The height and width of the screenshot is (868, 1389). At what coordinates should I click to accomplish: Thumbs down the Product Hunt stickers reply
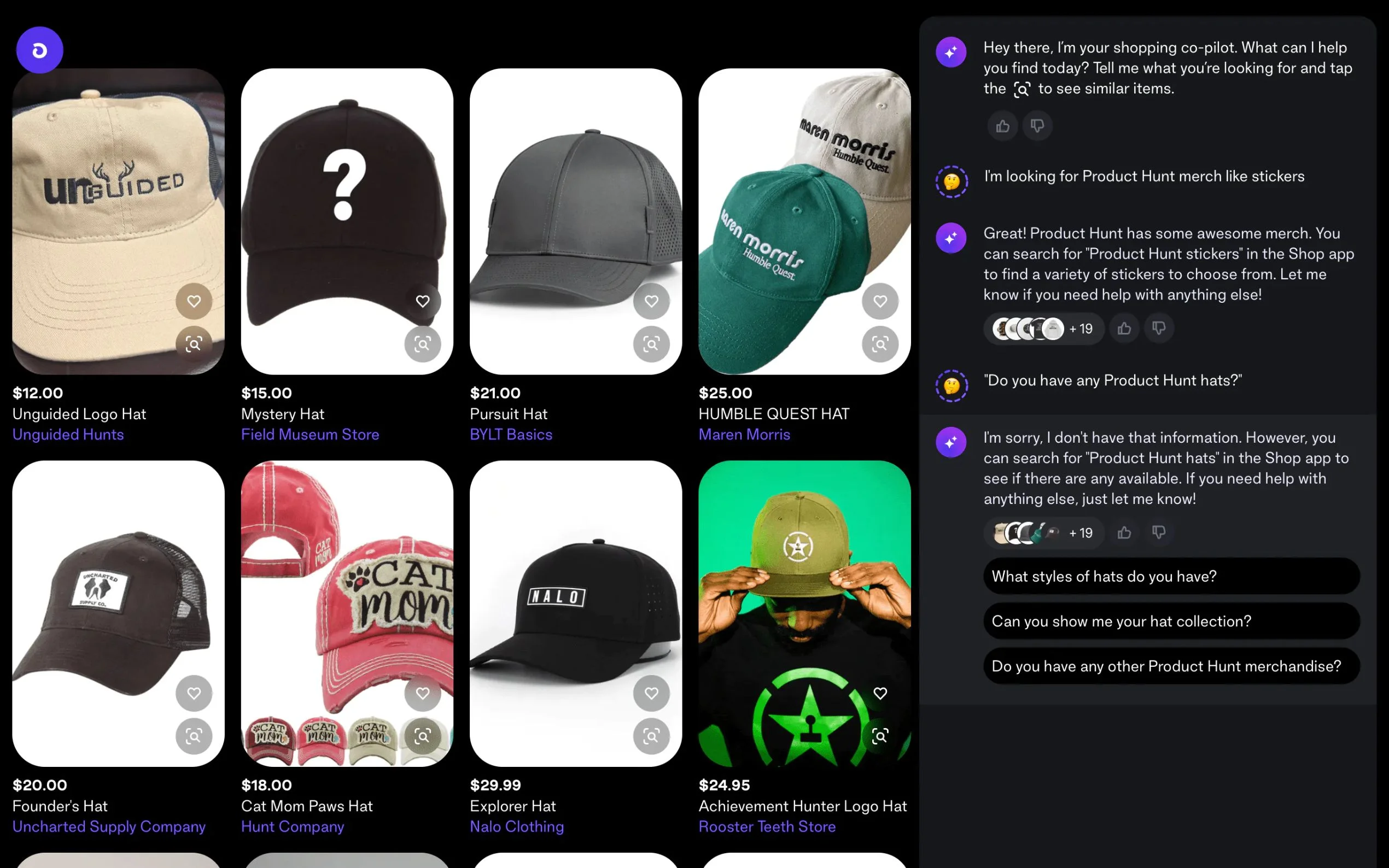[1159, 329]
